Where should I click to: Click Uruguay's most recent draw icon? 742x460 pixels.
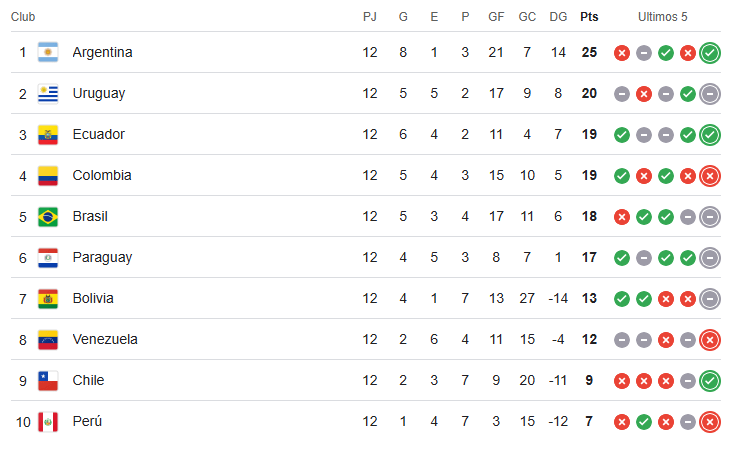click(710, 93)
